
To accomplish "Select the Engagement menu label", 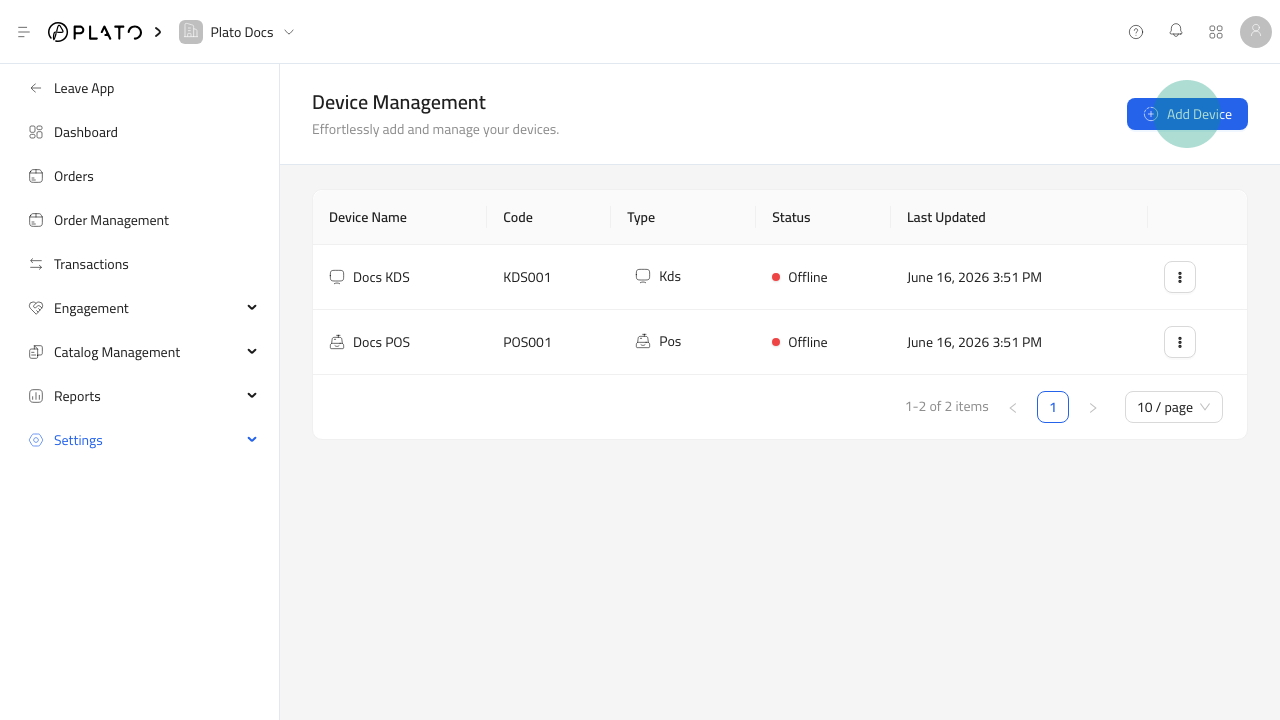I will tap(91, 308).
